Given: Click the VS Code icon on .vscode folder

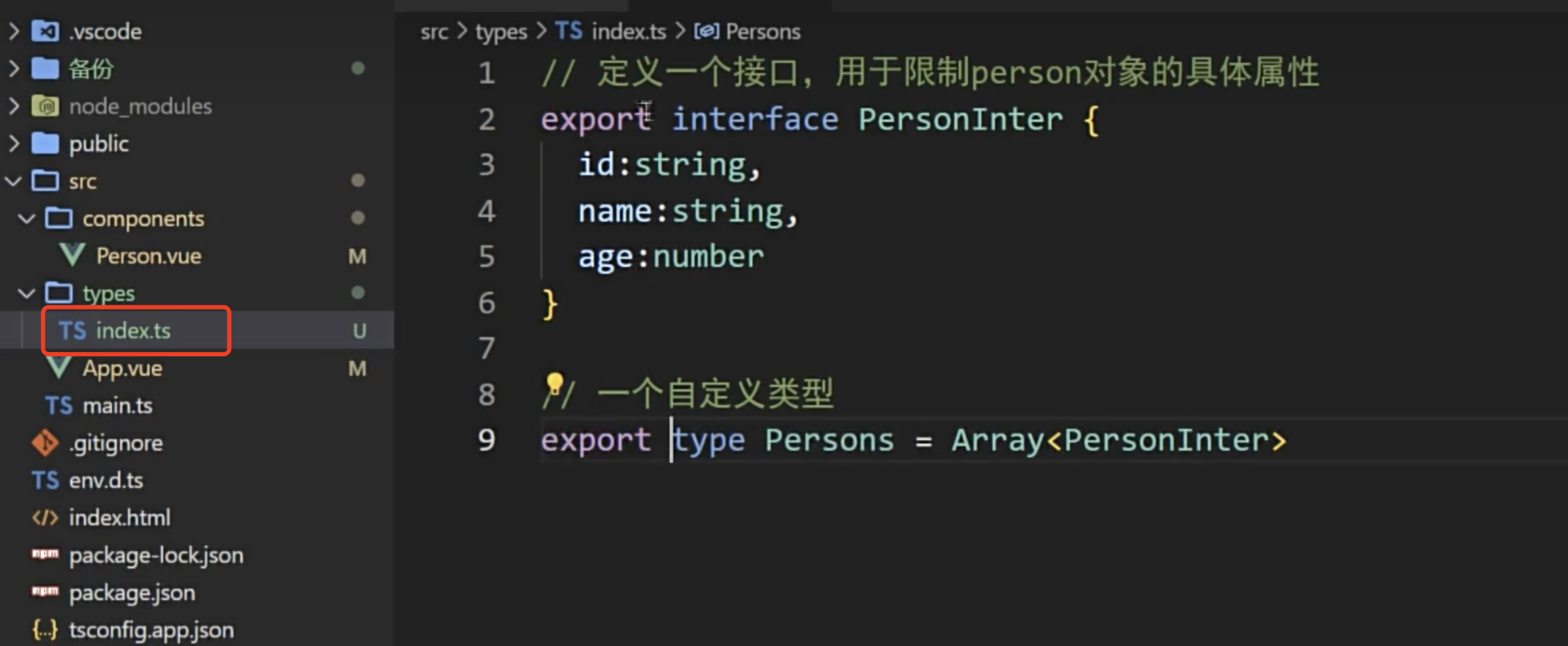Looking at the screenshot, I should pos(45,31).
